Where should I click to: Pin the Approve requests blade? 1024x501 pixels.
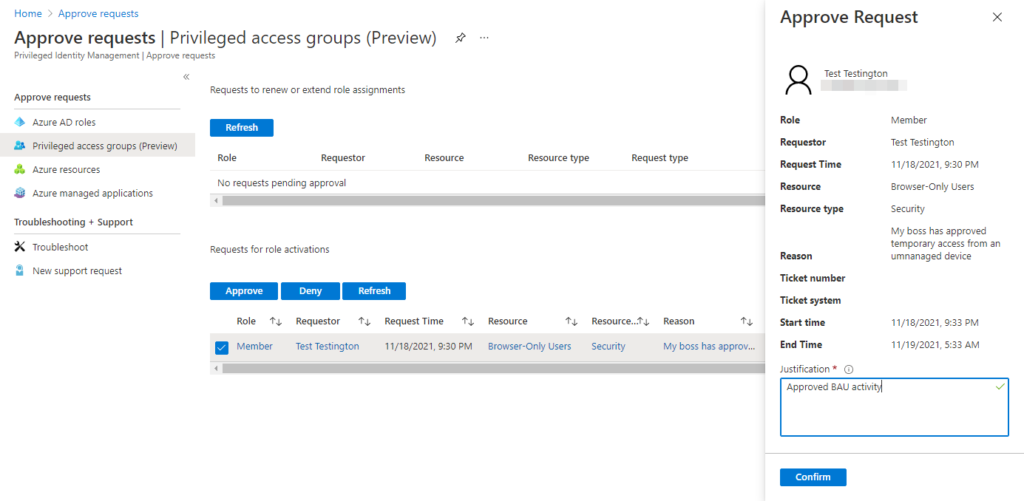click(460, 38)
